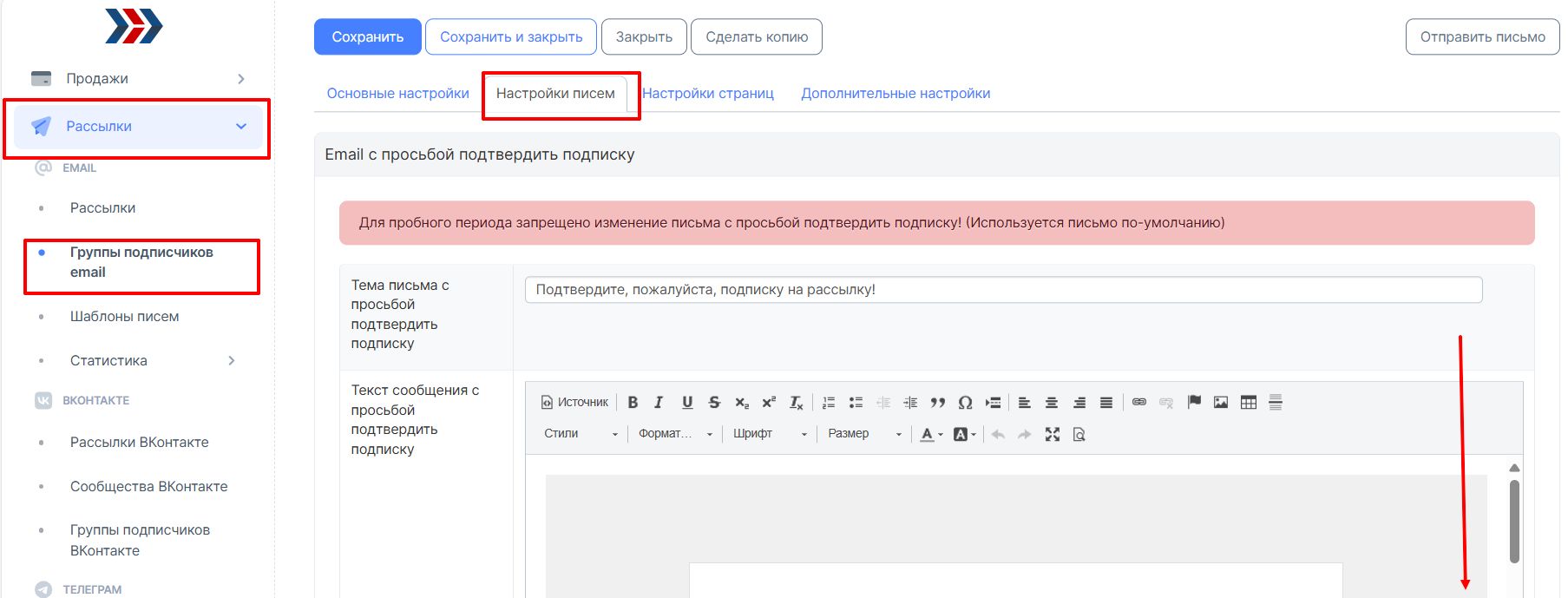
Task: Click the editor vertical scrollbar thumb
Action: [1514, 522]
